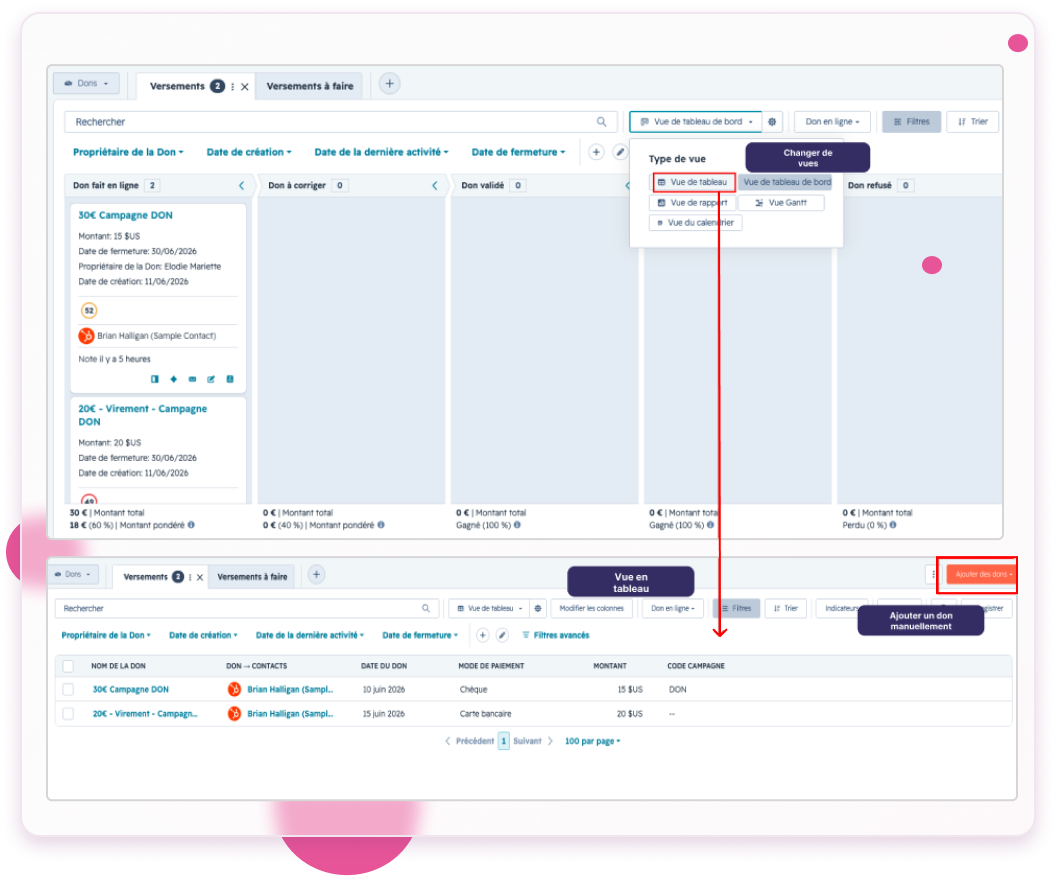Close the Versements tab in the board panel

click(244, 87)
